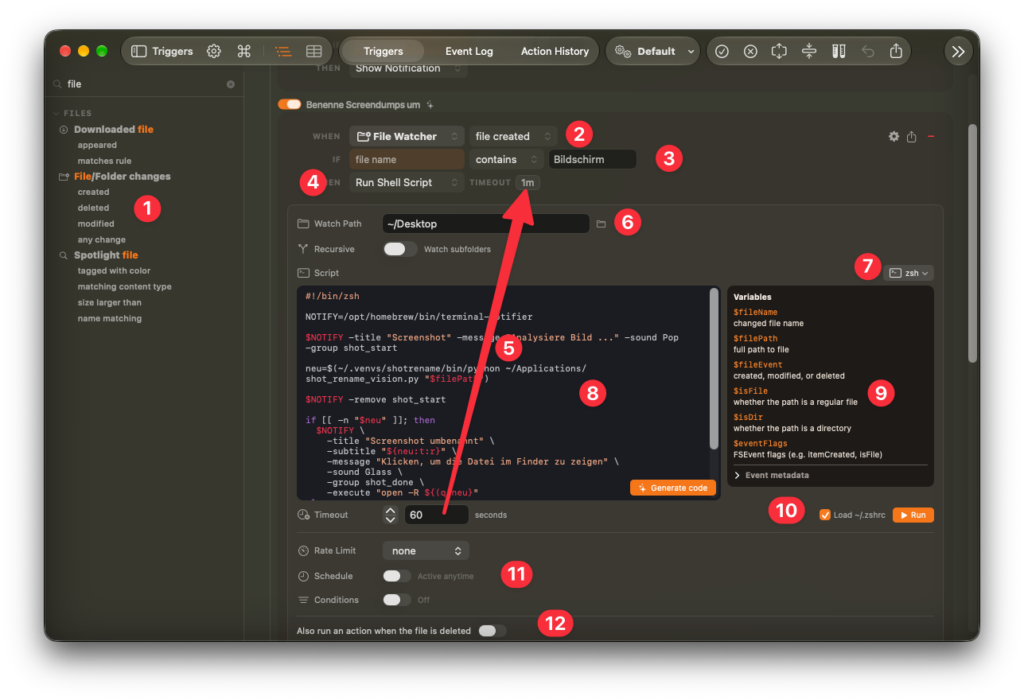Turn on the Schedule switch
Viewport: 1024px width, 700px height.
coord(396,576)
